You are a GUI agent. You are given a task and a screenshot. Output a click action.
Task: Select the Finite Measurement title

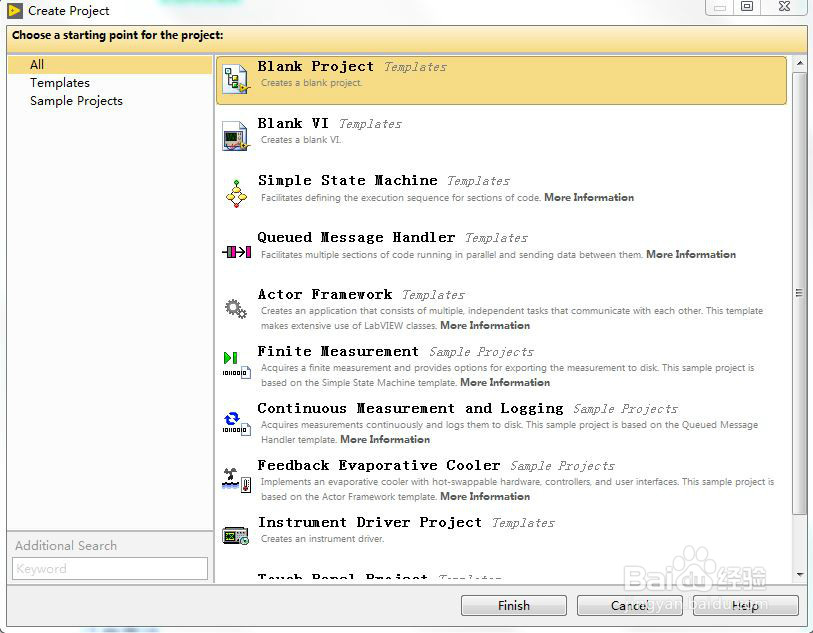338,351
